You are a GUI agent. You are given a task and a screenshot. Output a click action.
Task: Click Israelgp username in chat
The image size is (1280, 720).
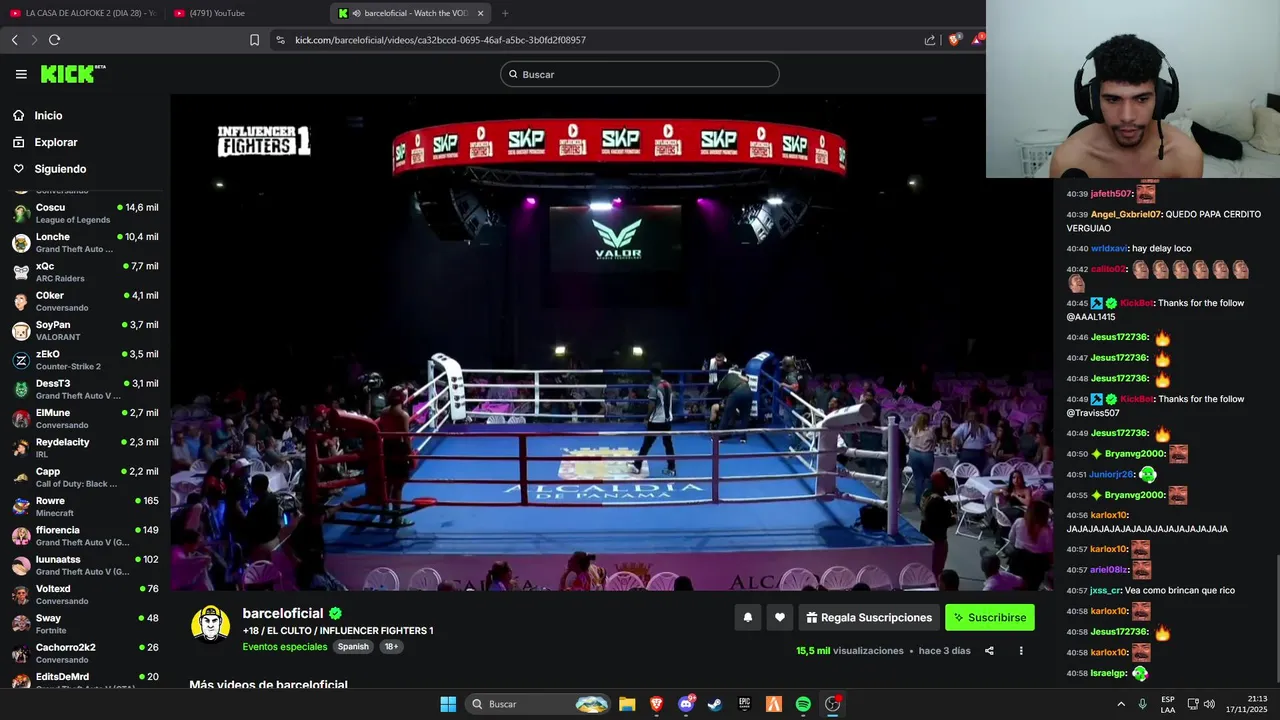point(1108,673)
